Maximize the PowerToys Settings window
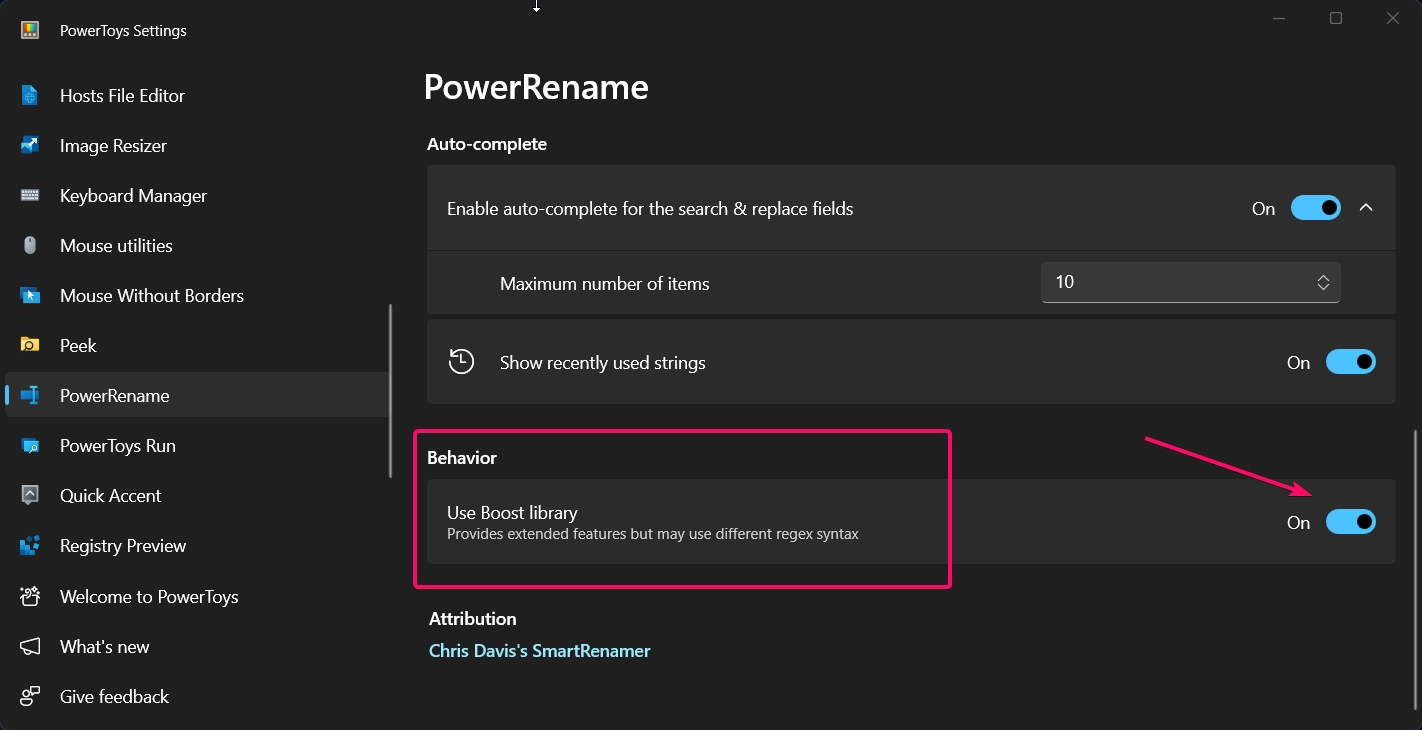This screenshot has height=730, width=1422. click(1336, 18)
